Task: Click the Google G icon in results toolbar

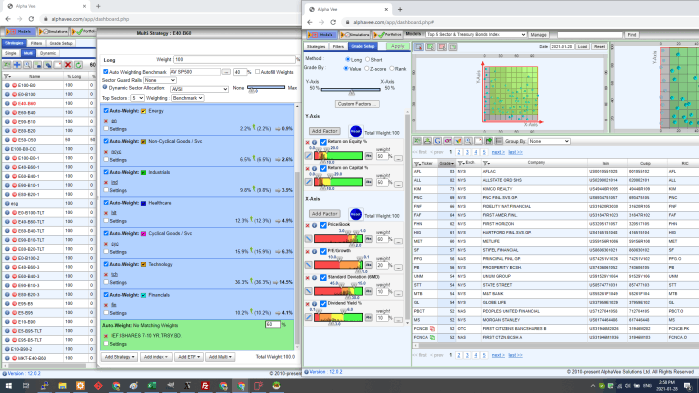Action: (x=438, y=141)
